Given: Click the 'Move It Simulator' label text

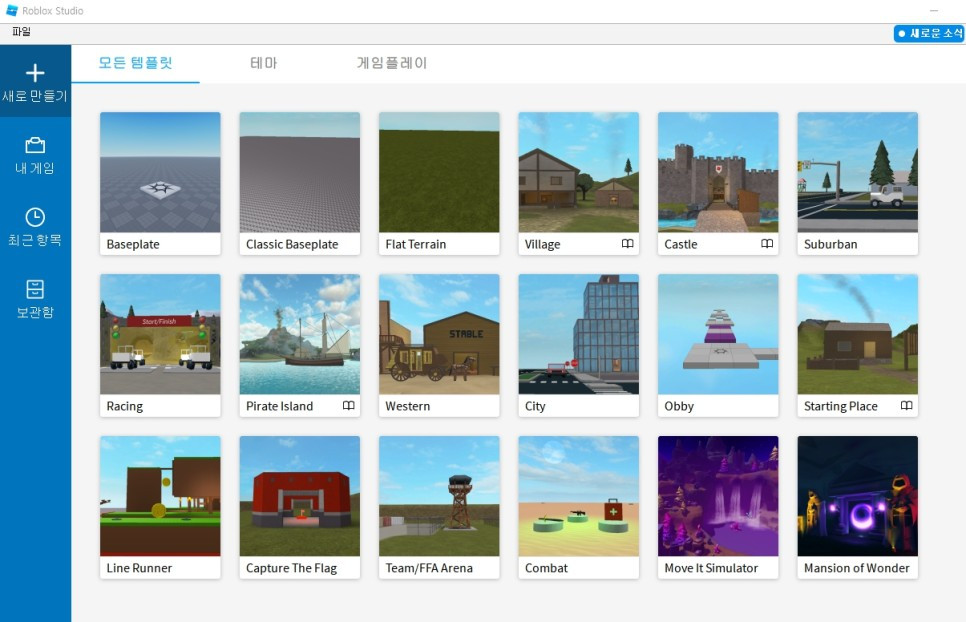Looking at the screenshot, I should coord(712,568).
